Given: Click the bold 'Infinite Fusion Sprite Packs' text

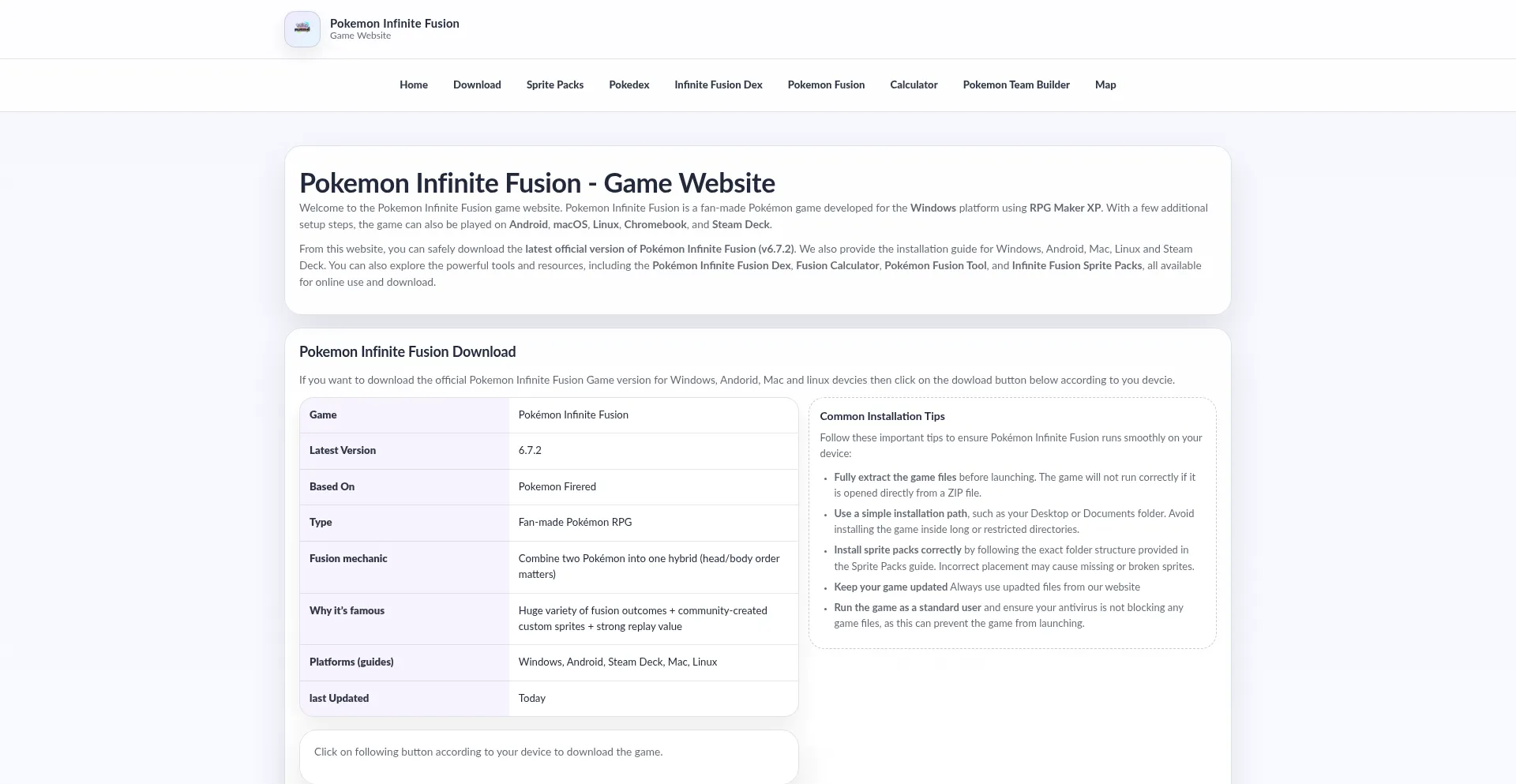Looking at the screenshot, I should [x=1077, y=266].
